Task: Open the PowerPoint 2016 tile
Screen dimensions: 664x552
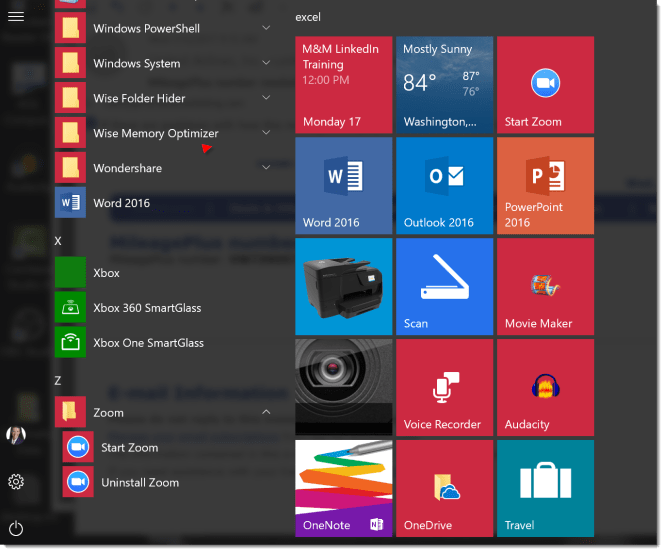Action: [x=545, y=185]
